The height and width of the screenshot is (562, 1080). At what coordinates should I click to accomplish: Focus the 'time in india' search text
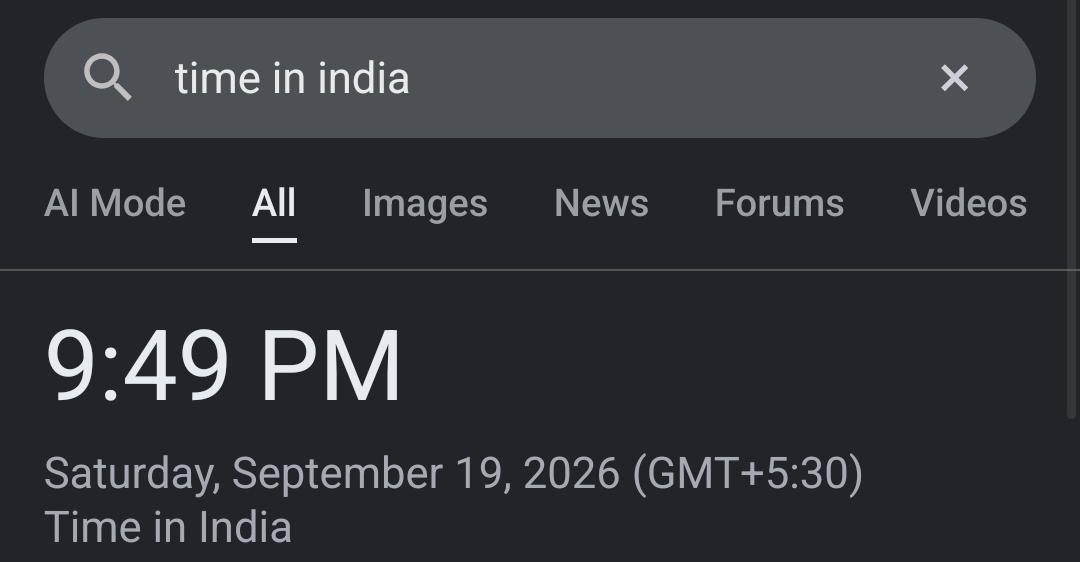coord(292,78)
